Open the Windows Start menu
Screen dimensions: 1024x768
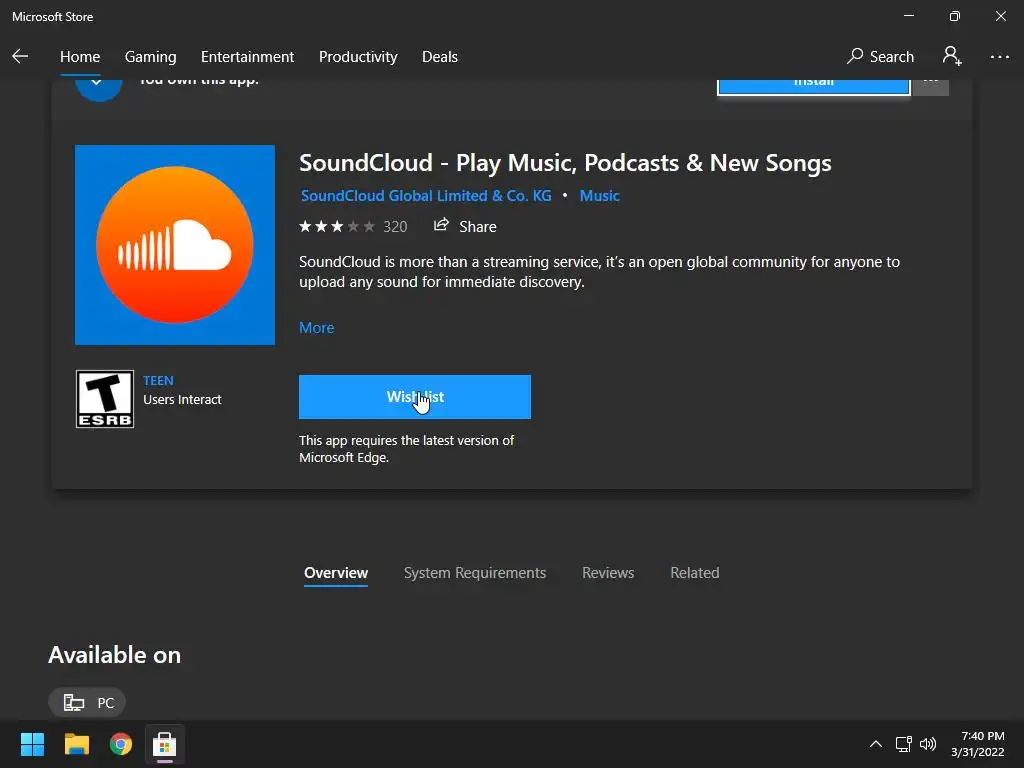(32, 744)
